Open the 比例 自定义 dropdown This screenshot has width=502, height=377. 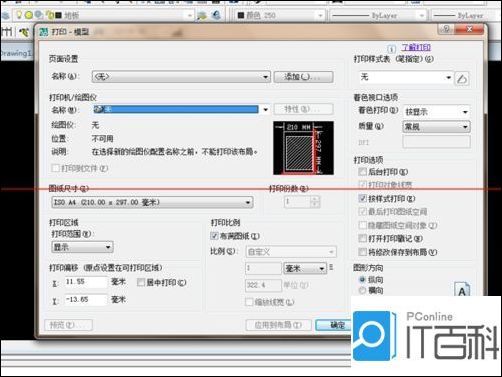[291, 252]
